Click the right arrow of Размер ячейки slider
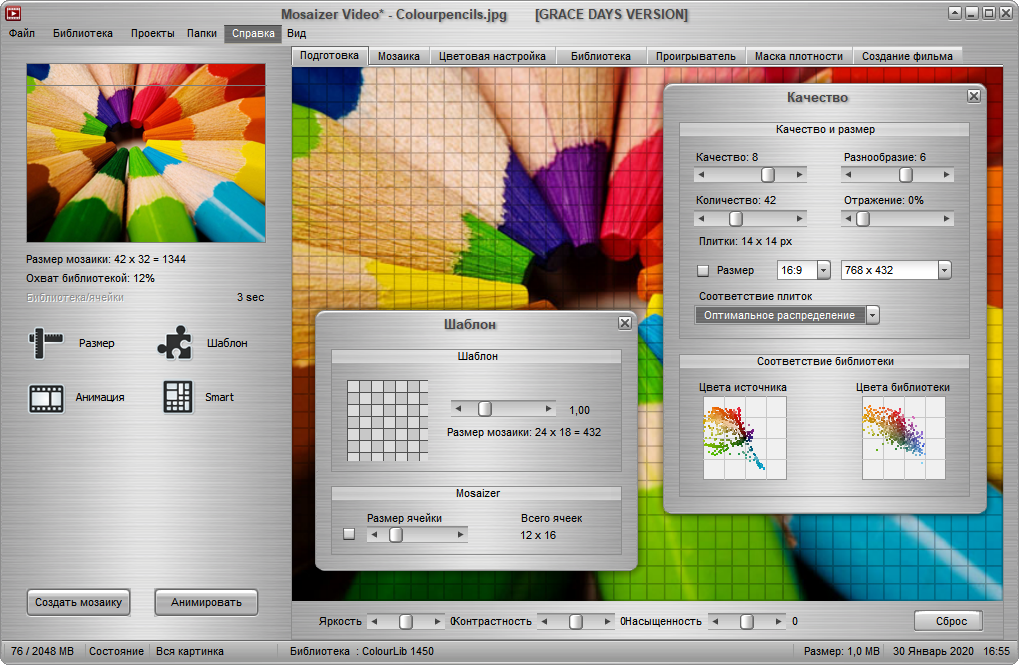The image size is (1019, 665). [x=461, y=535]
